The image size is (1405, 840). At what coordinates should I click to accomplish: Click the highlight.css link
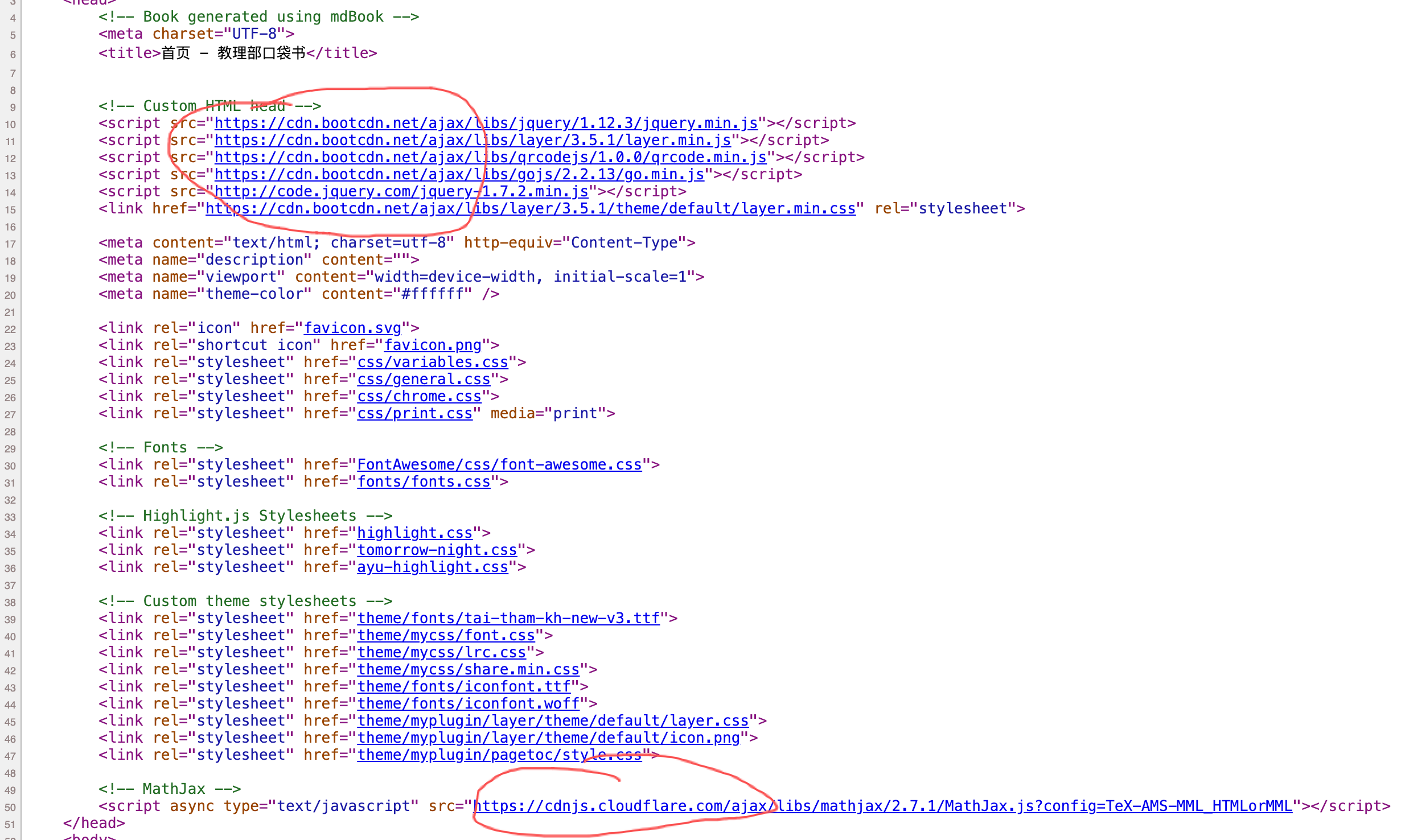tap(414, 533)
